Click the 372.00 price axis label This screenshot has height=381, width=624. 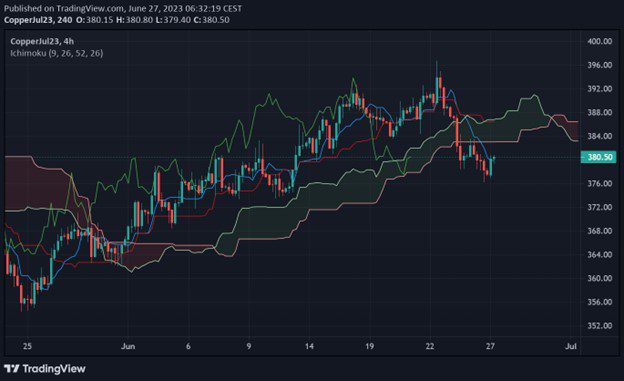point(600,207)
